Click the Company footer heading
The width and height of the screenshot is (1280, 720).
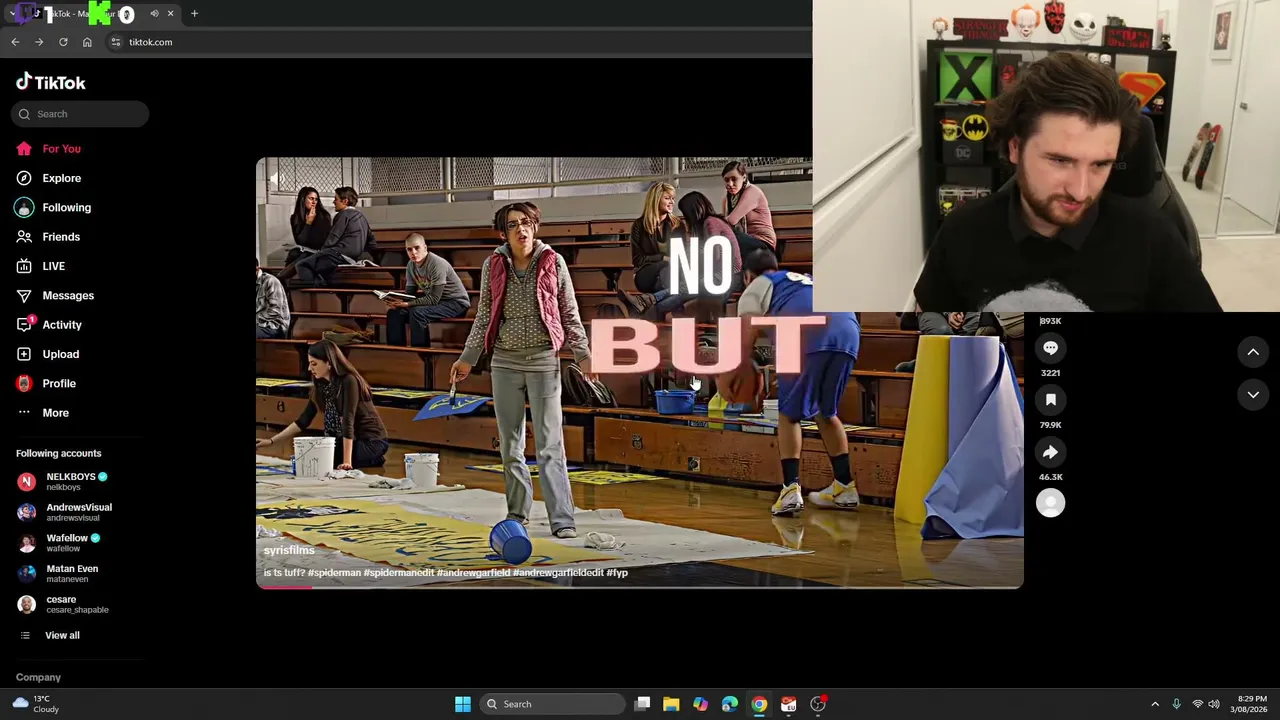tap(38, 678)
